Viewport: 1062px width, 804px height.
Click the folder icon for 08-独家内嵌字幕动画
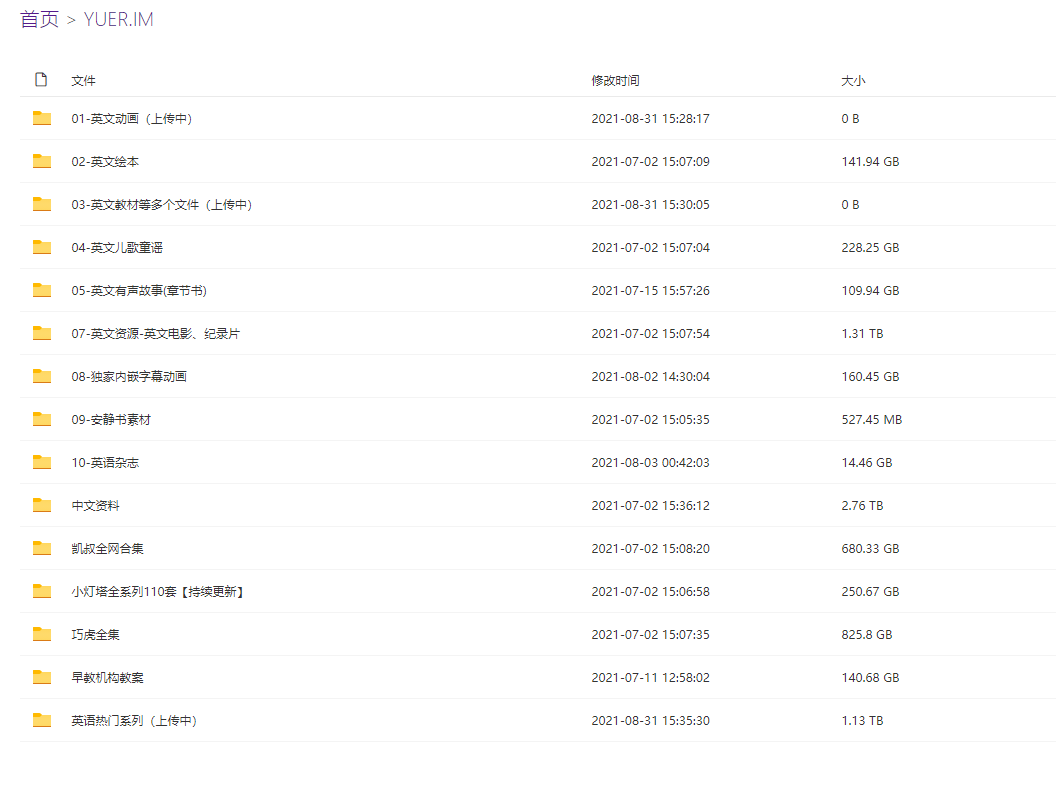click(x=42, y=376)
